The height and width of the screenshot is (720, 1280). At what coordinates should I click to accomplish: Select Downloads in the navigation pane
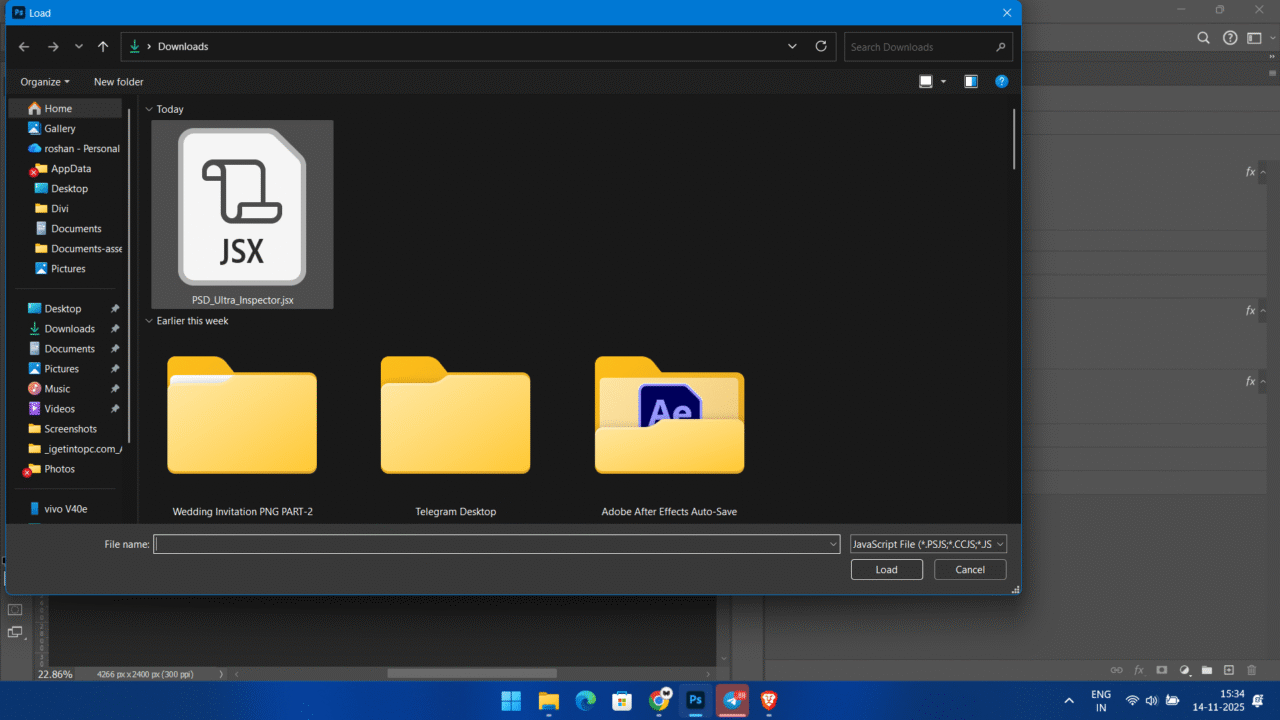[x=69, y=329]
